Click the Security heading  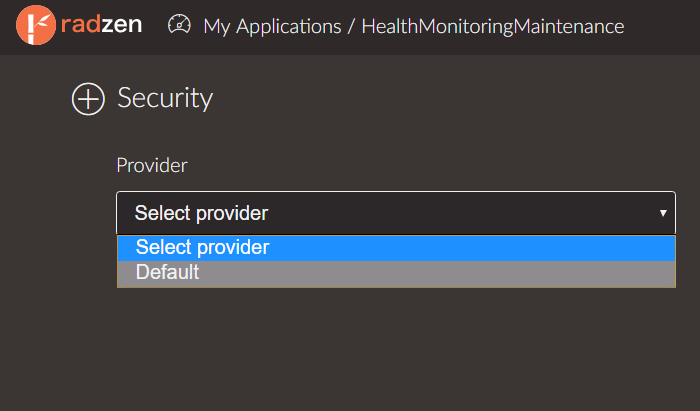point(165,98)
